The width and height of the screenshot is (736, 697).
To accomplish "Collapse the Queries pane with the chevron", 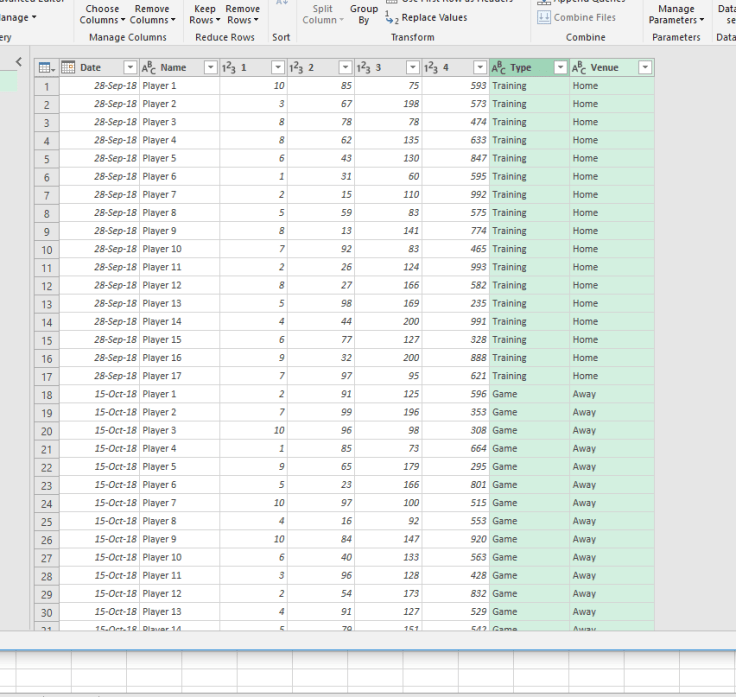I will click(18, 63).
